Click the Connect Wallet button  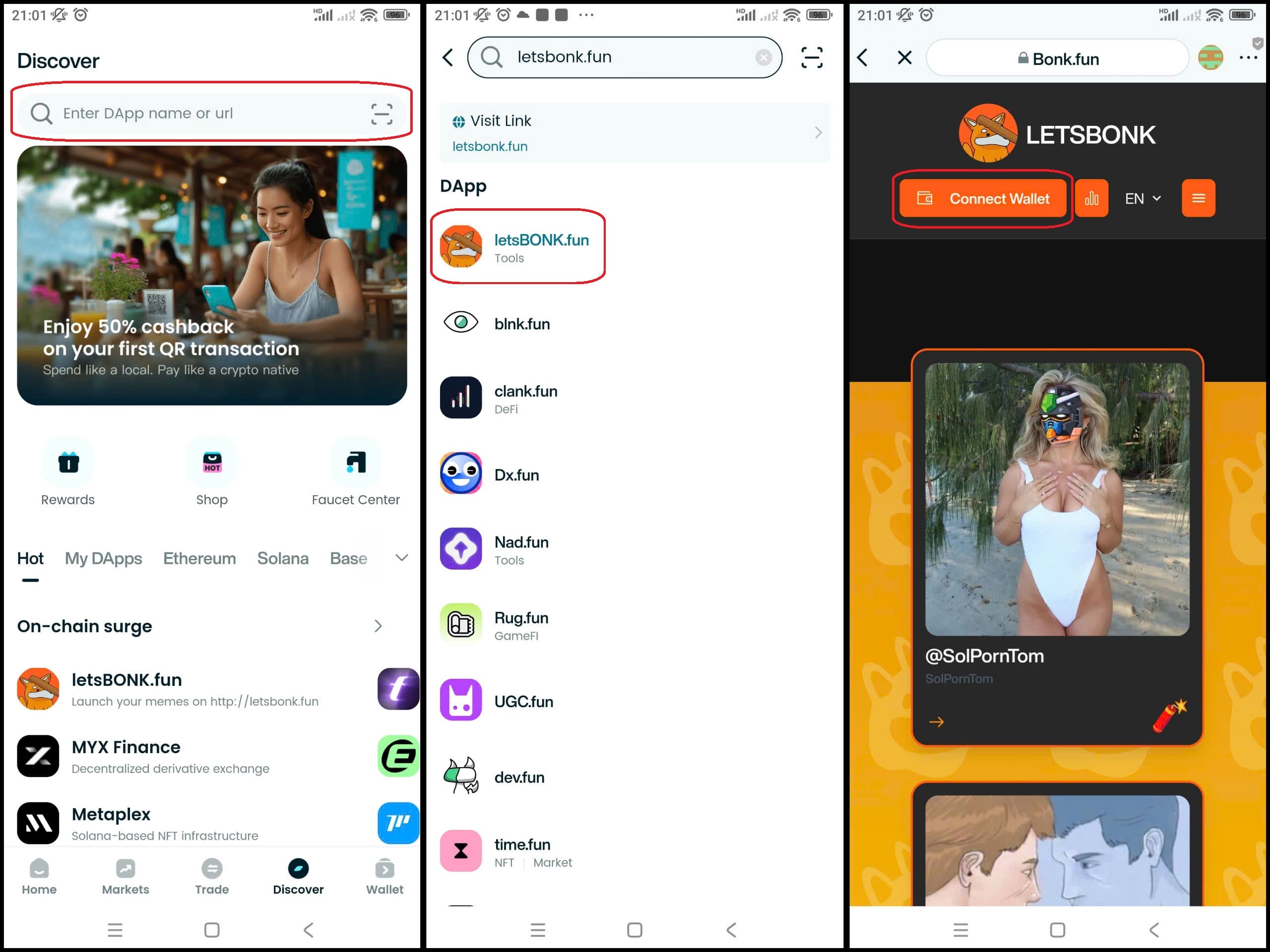[982, 198]
